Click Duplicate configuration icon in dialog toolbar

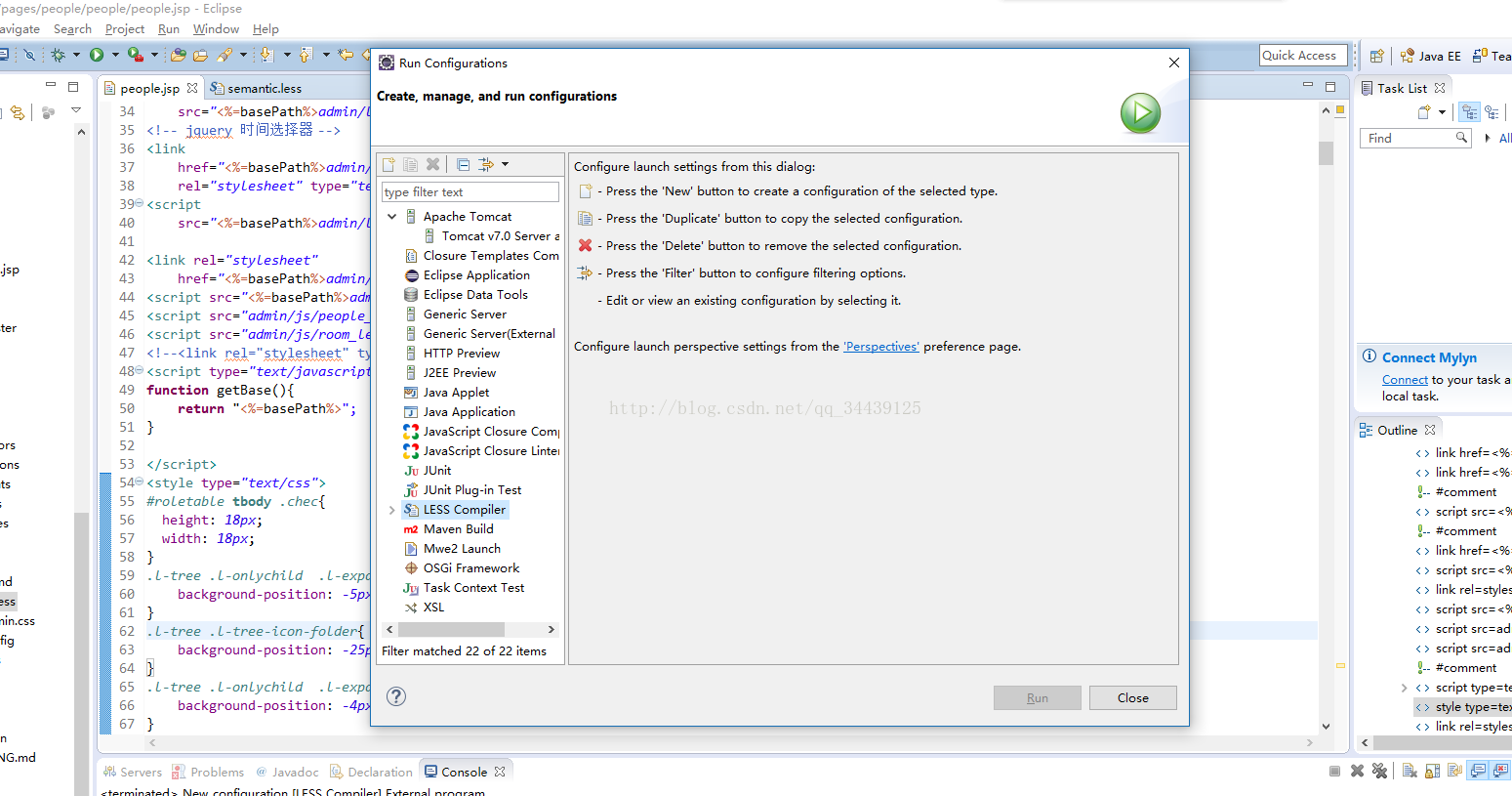pos(410,164)
